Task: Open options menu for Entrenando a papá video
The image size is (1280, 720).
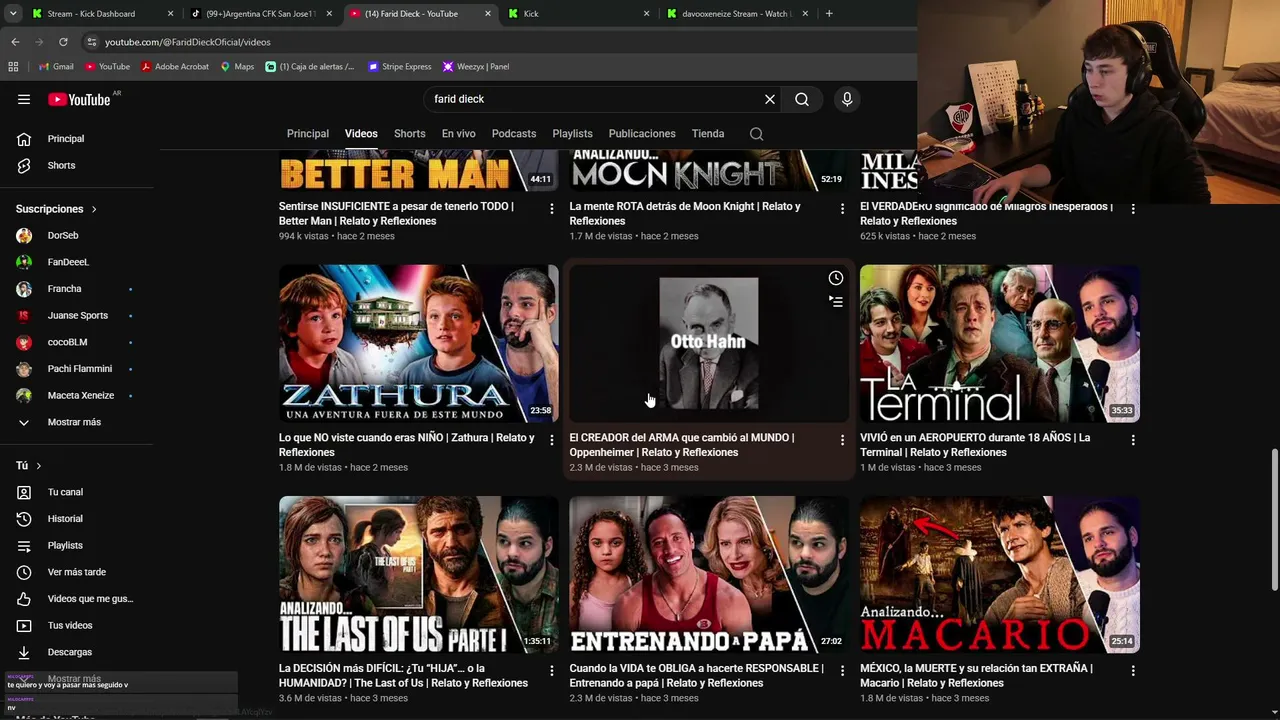Action: tap(842, 670)
